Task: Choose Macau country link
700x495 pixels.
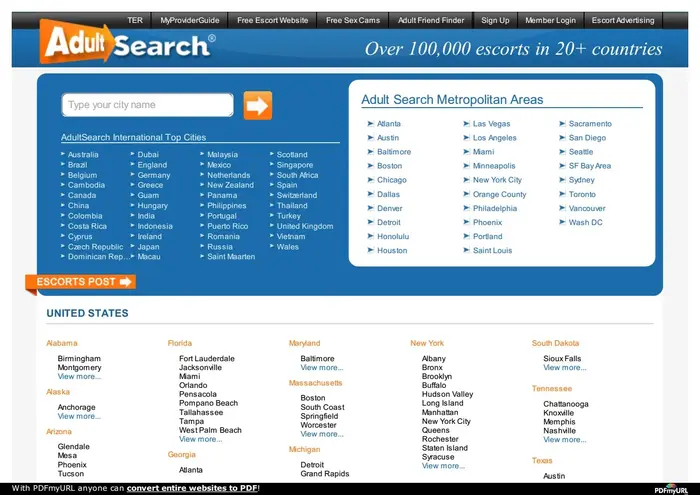Action: tap(149, 257)
